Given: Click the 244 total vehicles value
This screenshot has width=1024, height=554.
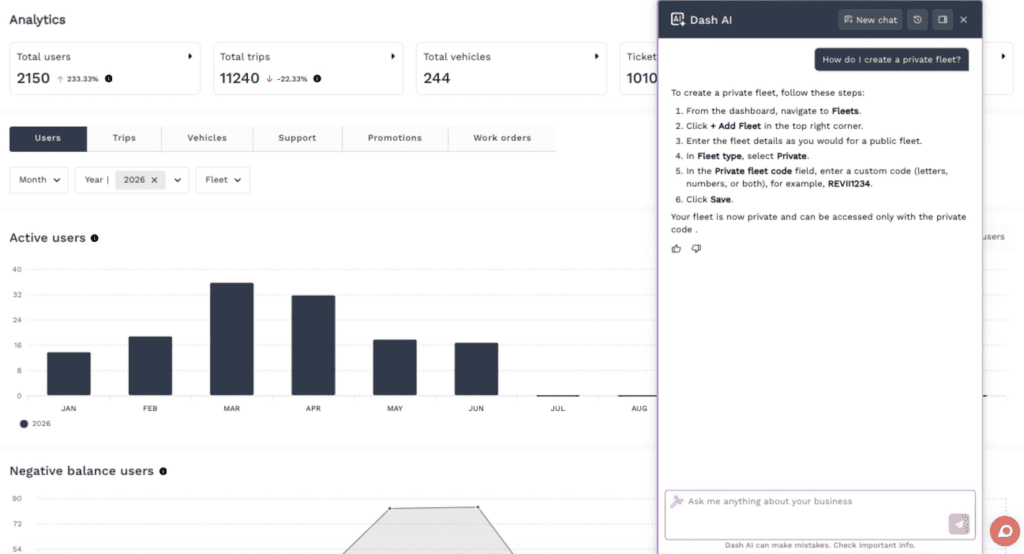Looking at the screenshot, I should point(437,78).
